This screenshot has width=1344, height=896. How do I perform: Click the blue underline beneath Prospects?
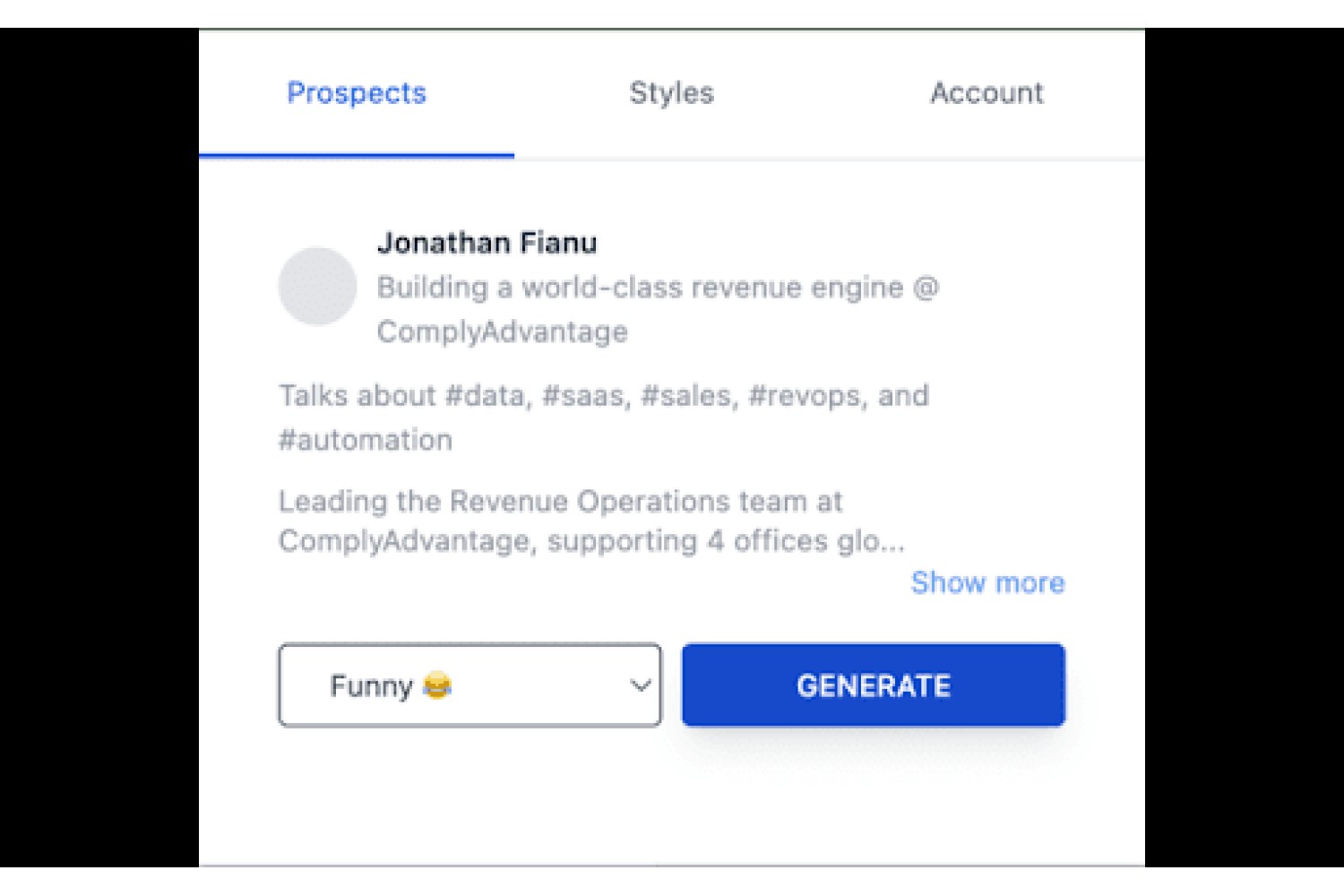pos(357,155)
